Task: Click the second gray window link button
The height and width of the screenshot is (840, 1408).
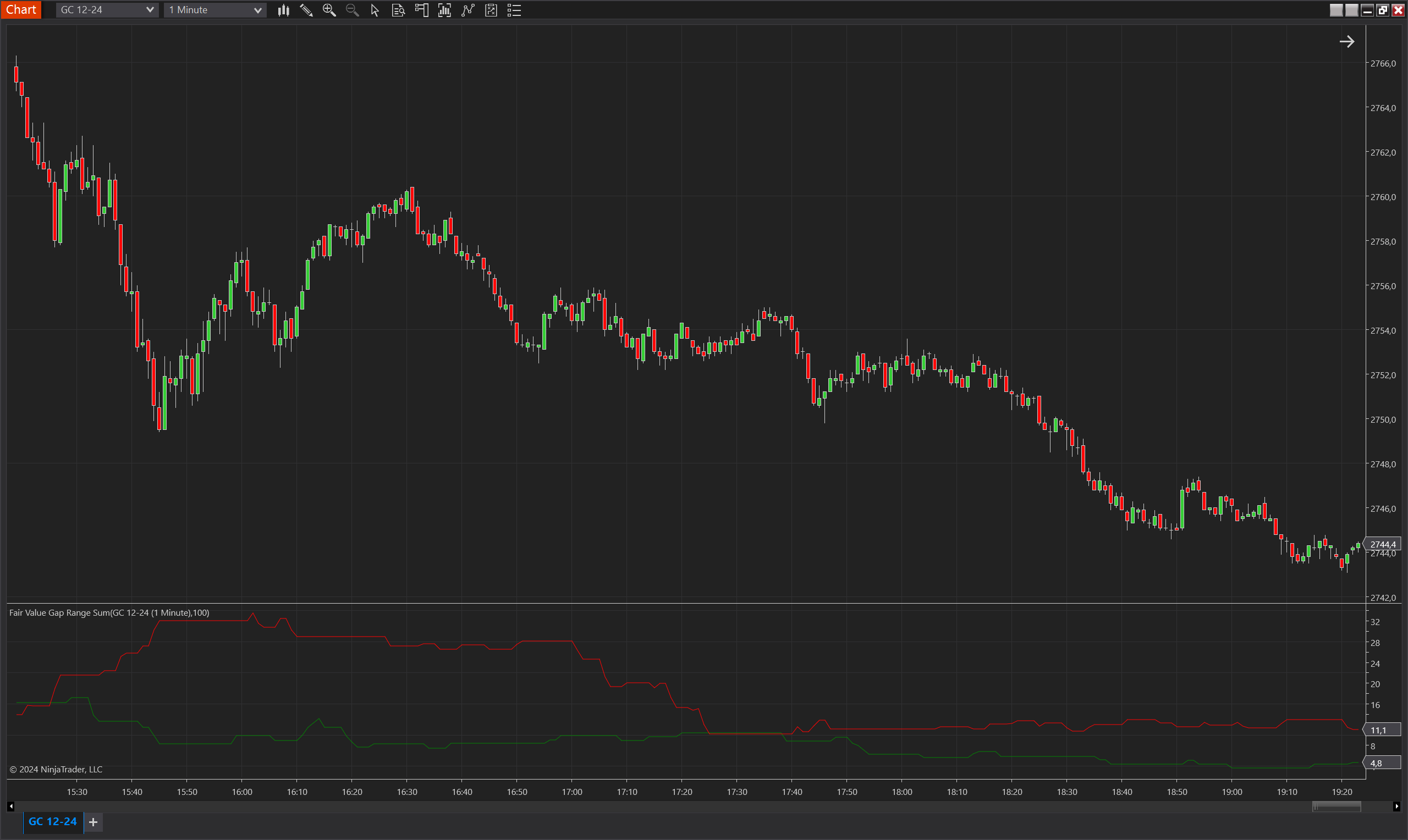Action: (1351, 10)
